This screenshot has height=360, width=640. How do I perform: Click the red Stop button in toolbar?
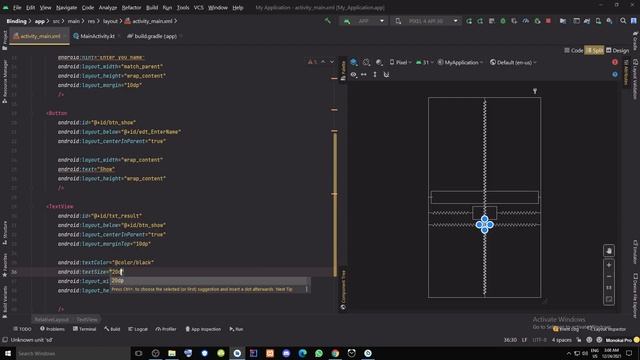pos(549,21)
